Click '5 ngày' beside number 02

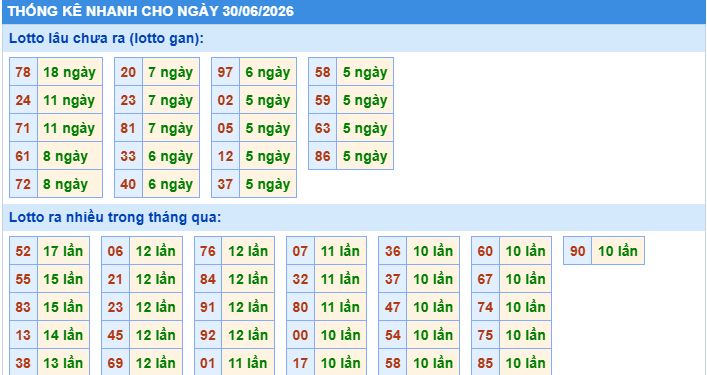click(x=267, y=101)
